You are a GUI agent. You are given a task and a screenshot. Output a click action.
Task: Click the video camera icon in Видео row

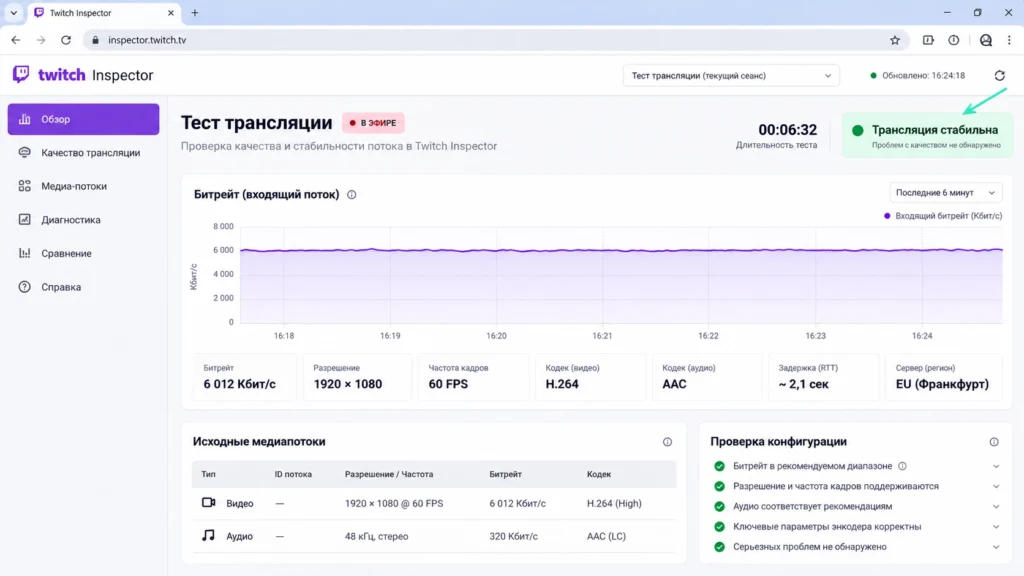click(x=208, y=503)
